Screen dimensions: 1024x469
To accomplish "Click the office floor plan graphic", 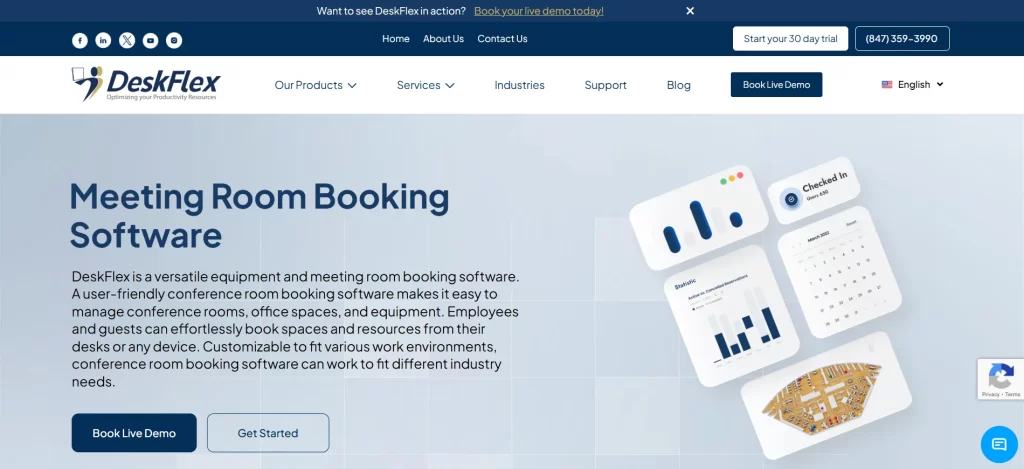I will (x=826, y=394).
